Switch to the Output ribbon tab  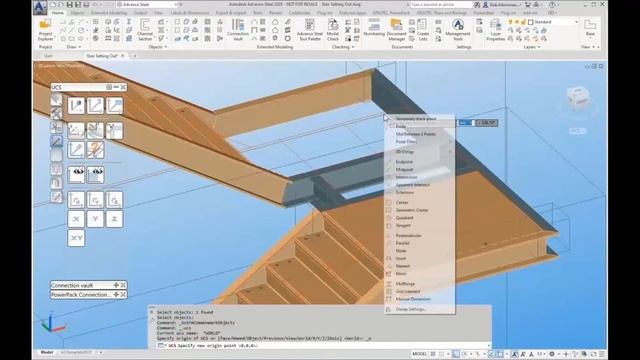140,13
